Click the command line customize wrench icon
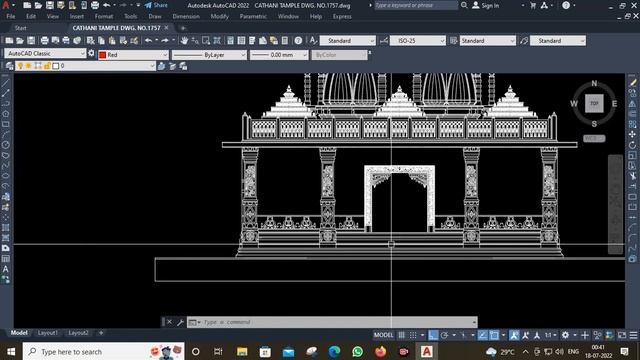640x360 pixels. (x=180, y=322)
